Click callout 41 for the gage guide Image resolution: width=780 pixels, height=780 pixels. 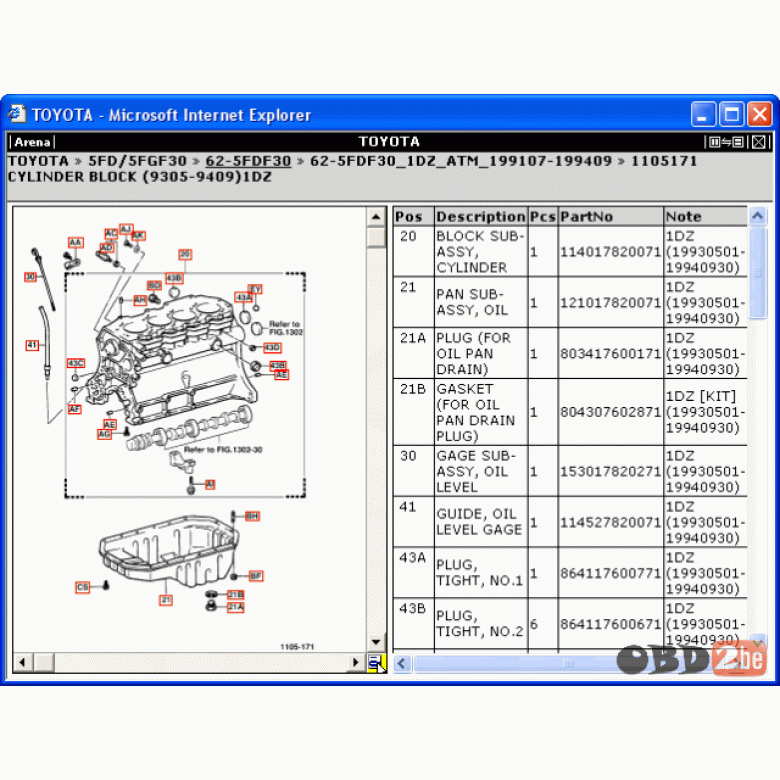[32, 345]
